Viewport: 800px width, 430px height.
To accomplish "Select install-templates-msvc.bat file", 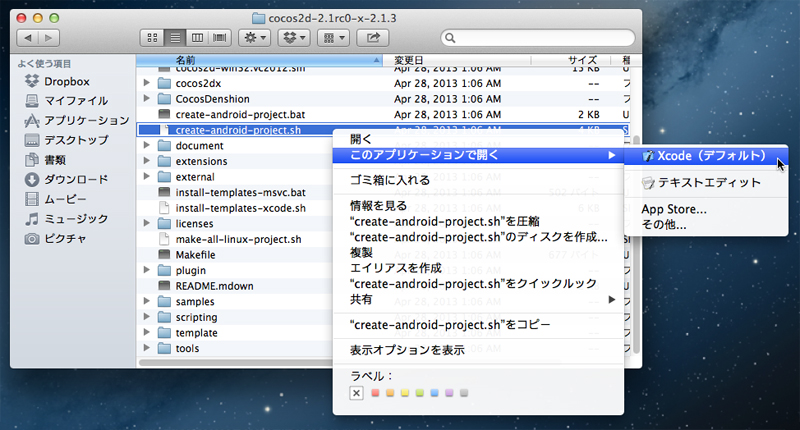I will pos(240,192).
